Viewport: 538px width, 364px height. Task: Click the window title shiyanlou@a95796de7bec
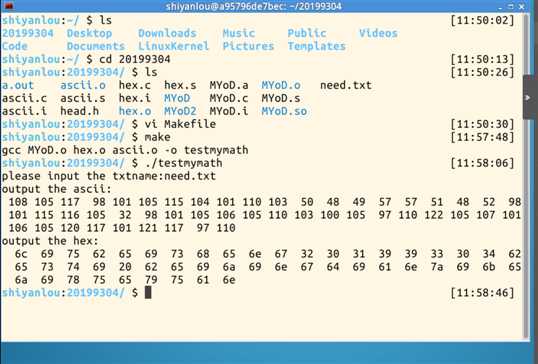(x=254, y=6)
